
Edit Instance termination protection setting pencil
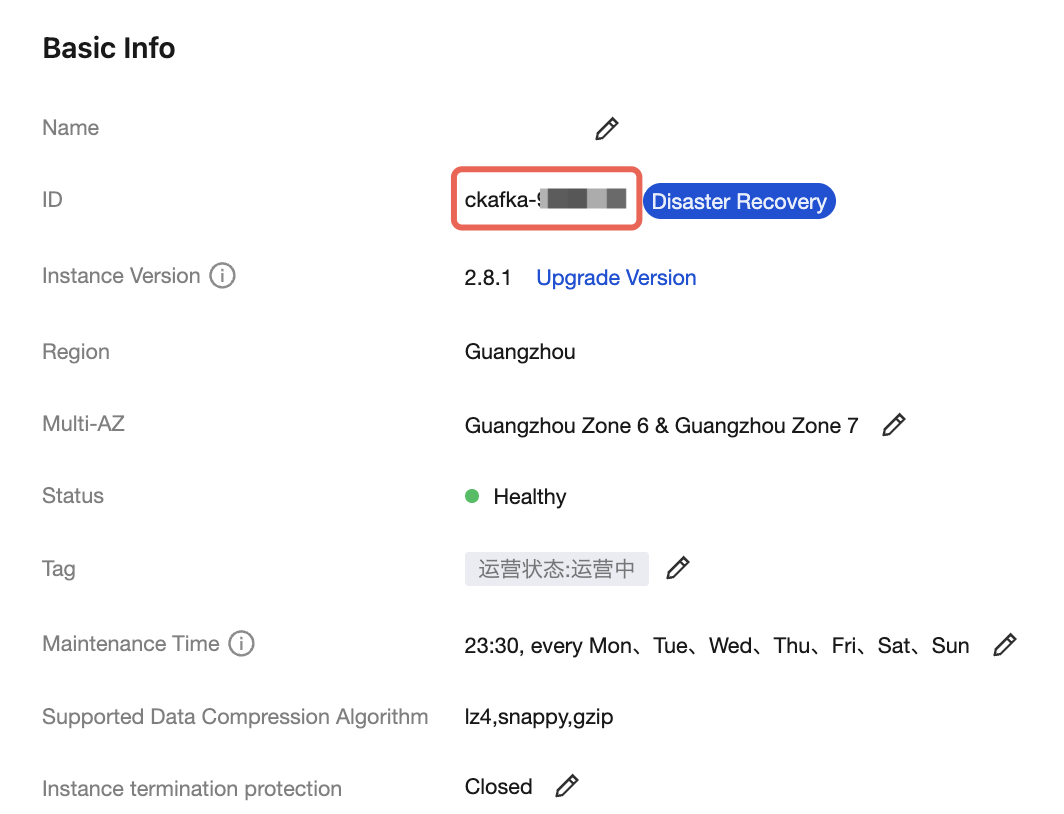pos(566,786)
